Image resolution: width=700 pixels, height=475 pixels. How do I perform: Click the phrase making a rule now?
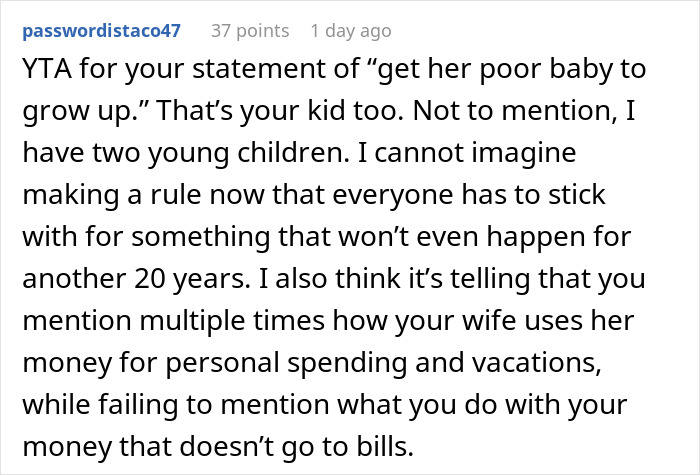tap(143, 195)
